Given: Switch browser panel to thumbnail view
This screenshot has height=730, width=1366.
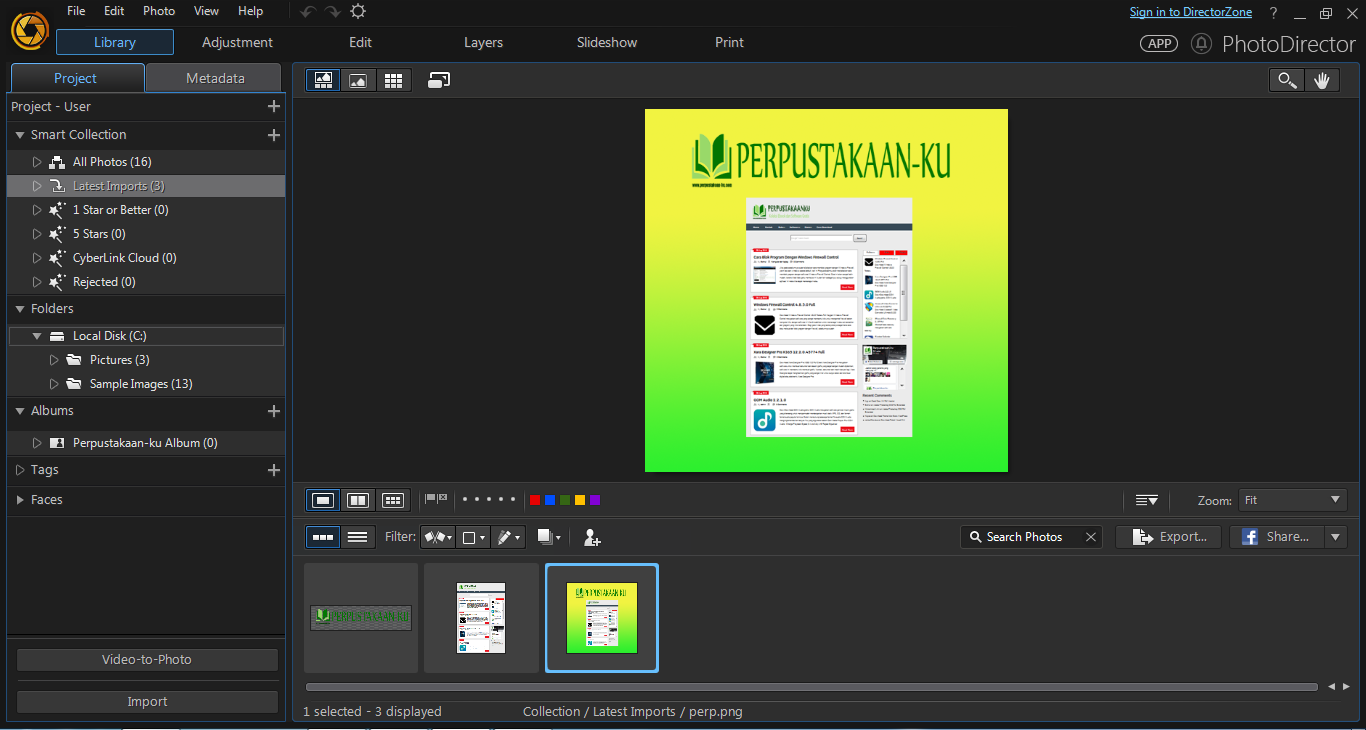Looking at the screenshot, I should pos(323,537).
